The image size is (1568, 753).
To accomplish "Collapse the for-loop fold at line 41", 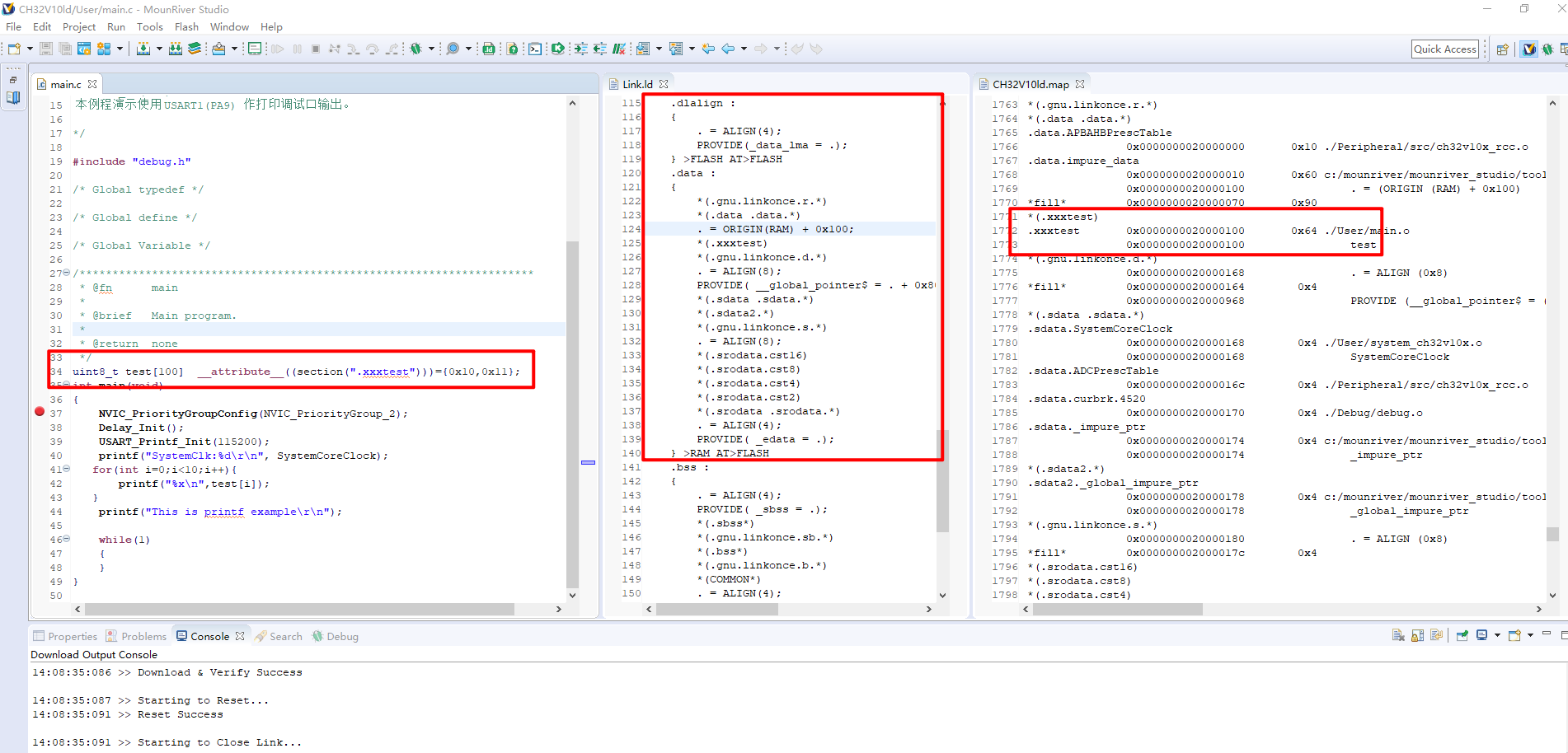I will [x=67, y=469].
